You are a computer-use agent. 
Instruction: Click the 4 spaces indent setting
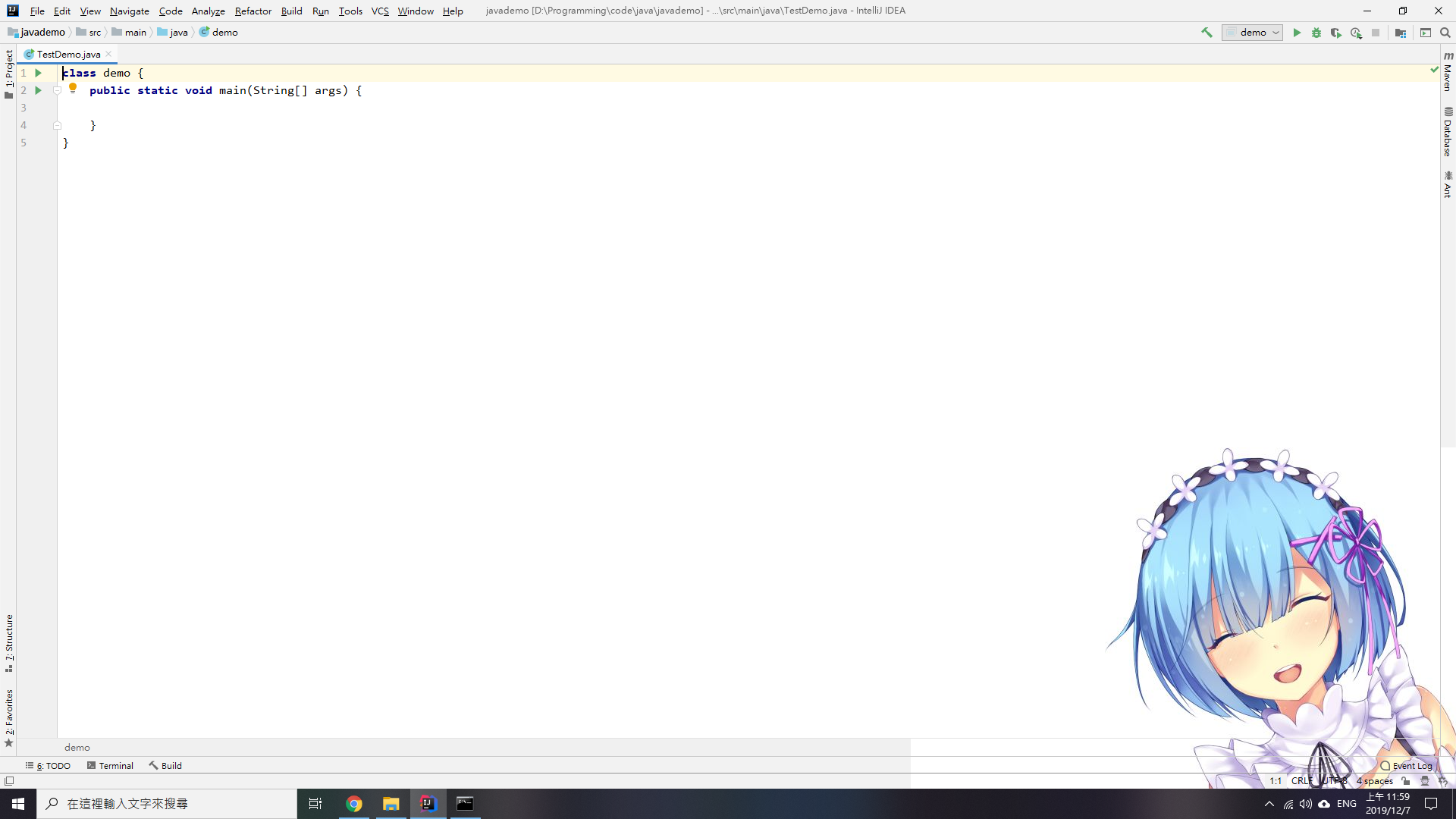tap(1374, 781)
